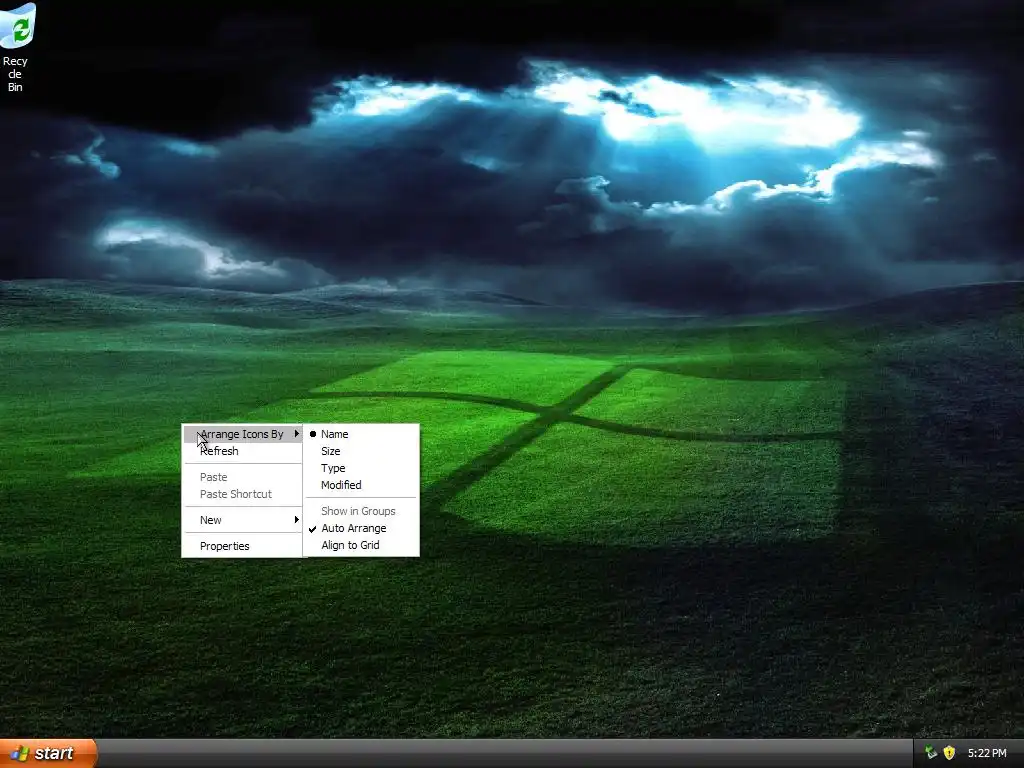Choose Refresh from the context menu
This screenshot has width=1024, height=768.
[242, 451]
